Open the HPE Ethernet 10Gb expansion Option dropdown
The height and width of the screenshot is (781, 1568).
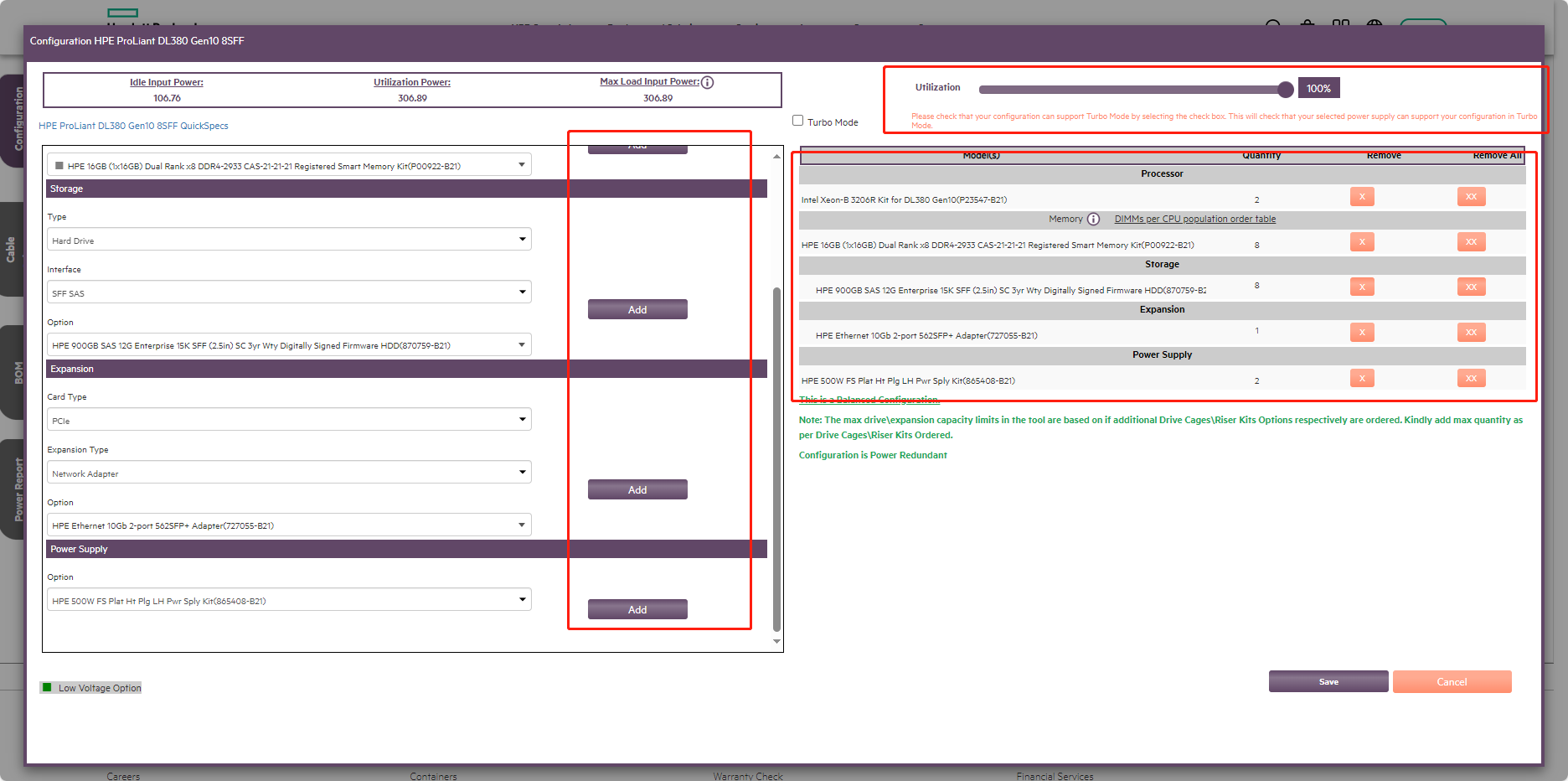point(289,525)
